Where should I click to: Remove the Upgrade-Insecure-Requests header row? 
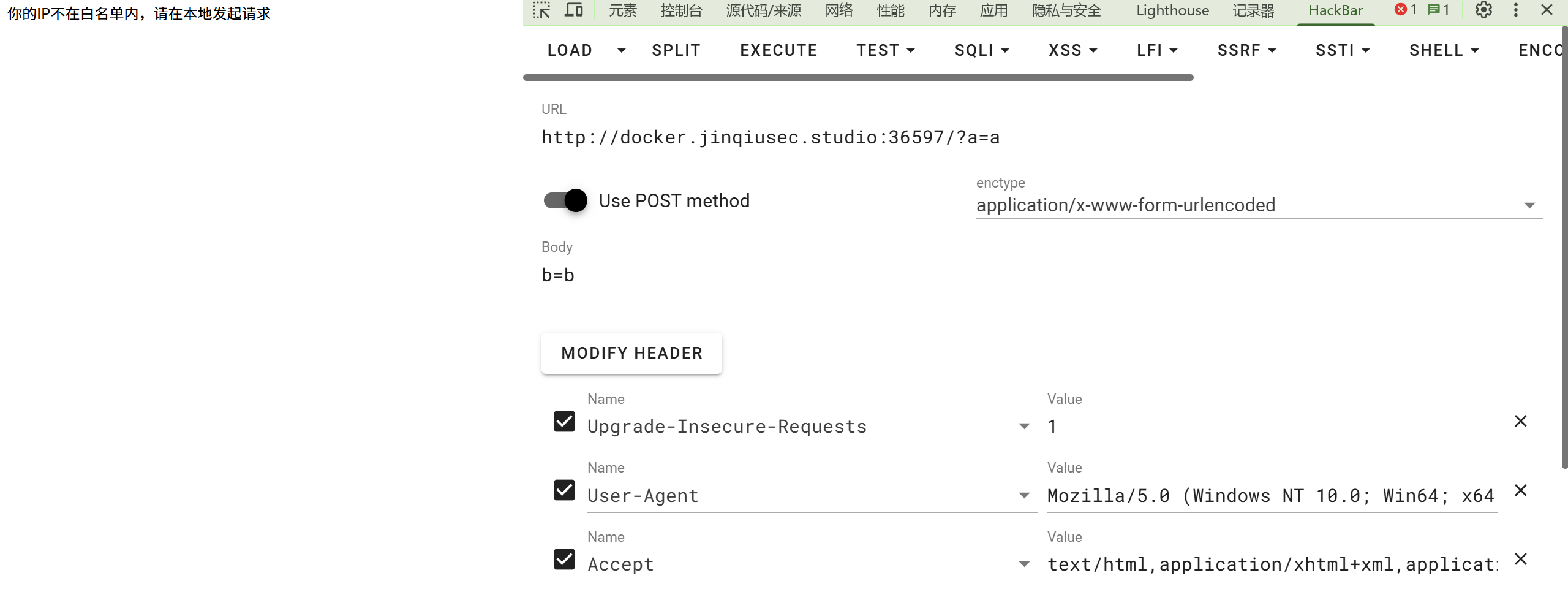tap(1520, 422)
